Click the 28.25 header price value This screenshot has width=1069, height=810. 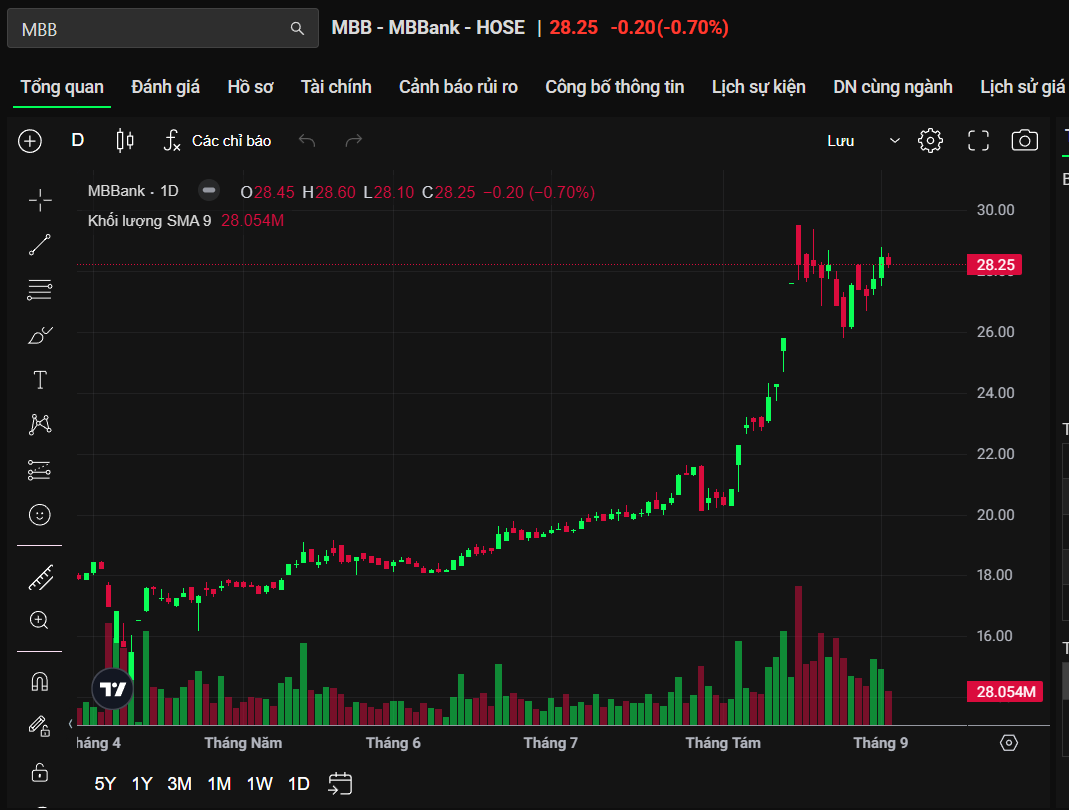click(573, 28)
